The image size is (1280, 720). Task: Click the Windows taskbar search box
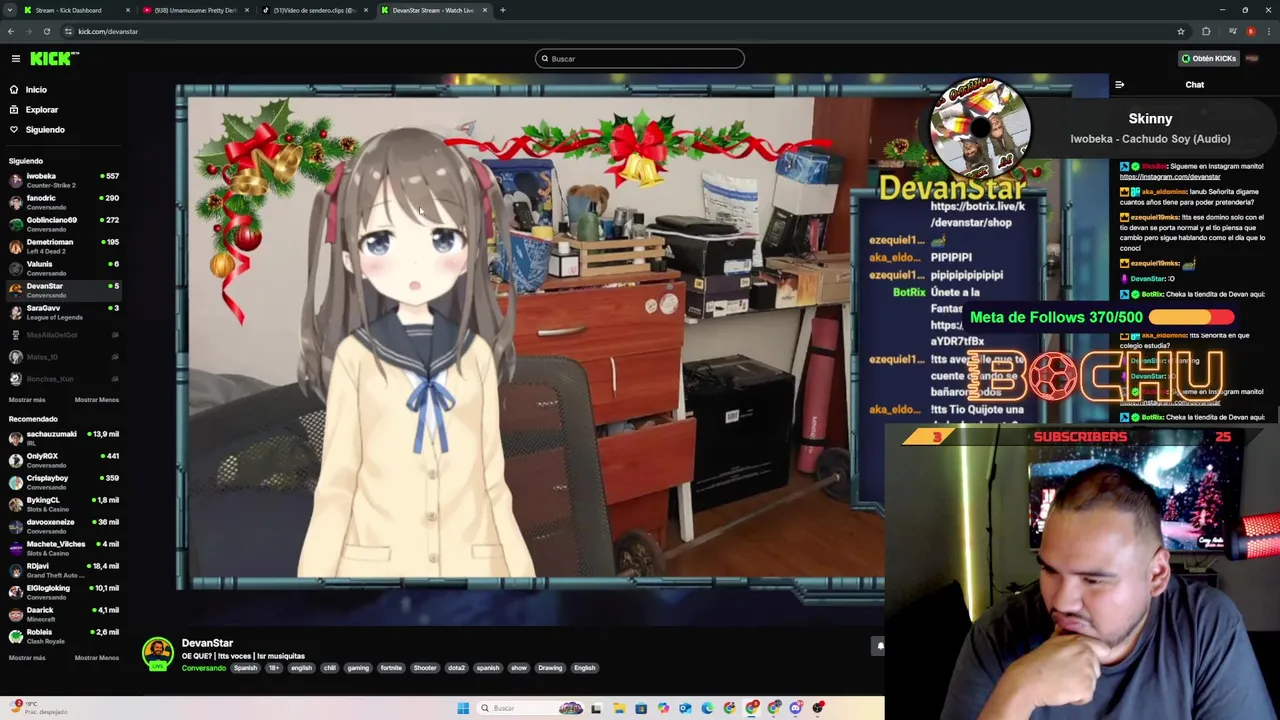[530, 708]
